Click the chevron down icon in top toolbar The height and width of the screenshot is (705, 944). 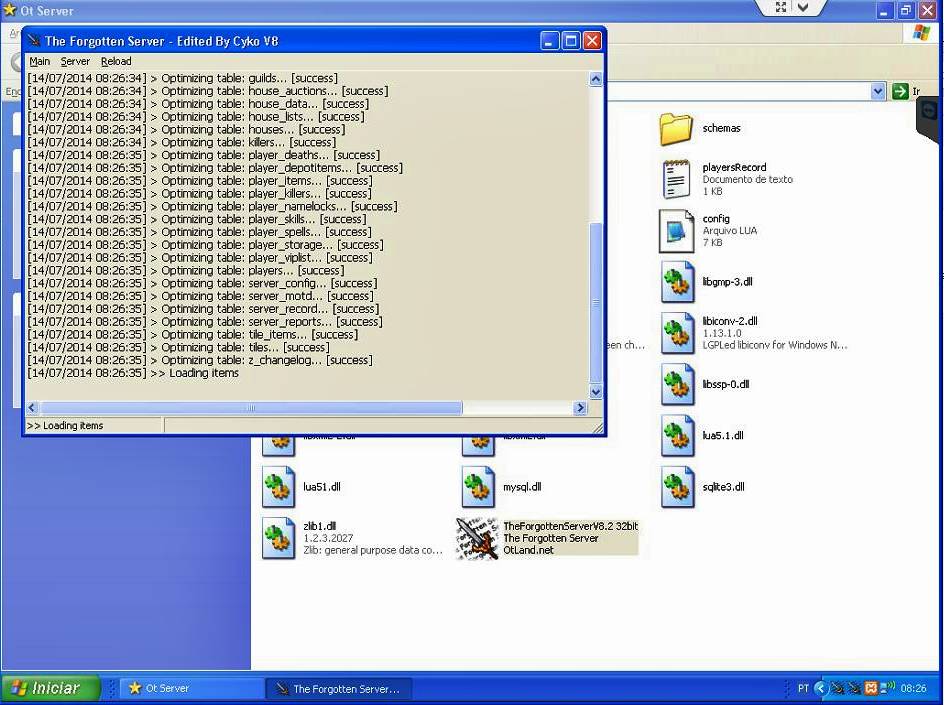coord(803,7)
